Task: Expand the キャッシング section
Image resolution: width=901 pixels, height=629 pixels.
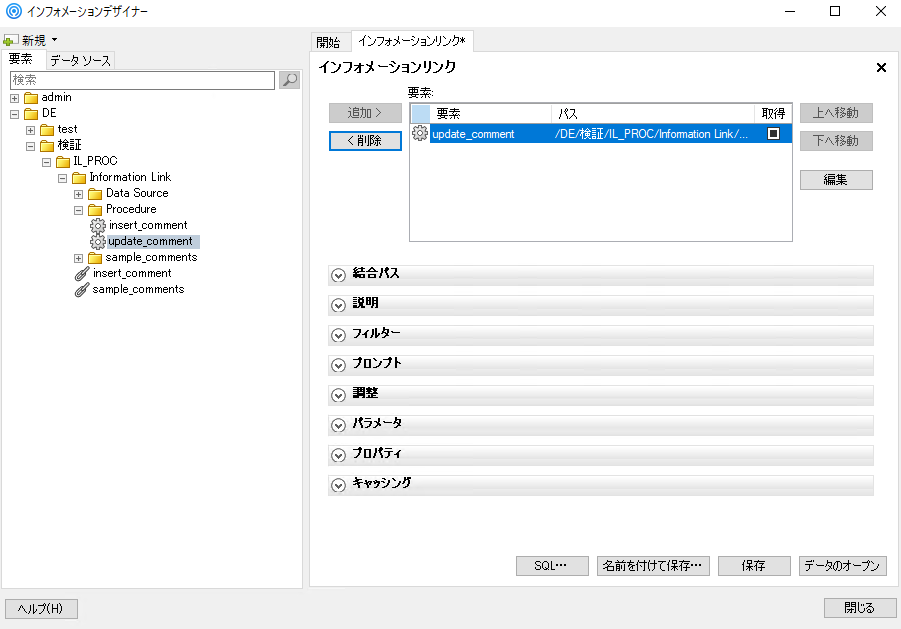Action: pos(338,485)
